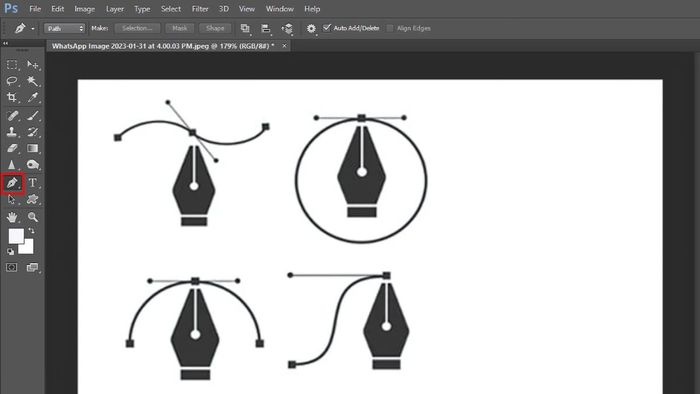
Task: Close the WhatsApp Image document tab
Action: point(284,46)
